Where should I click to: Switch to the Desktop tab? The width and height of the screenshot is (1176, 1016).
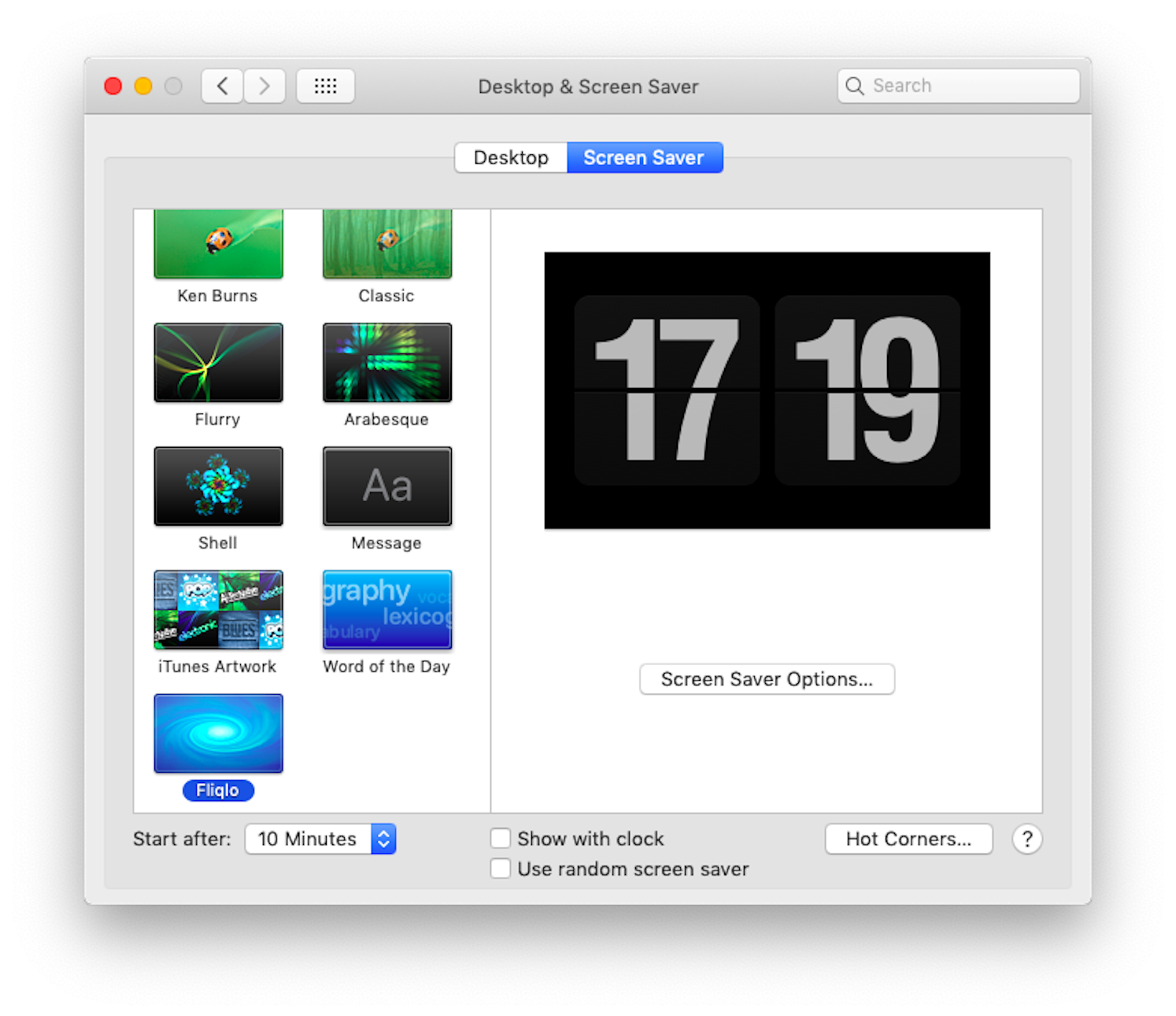click(x=510, y=157)
